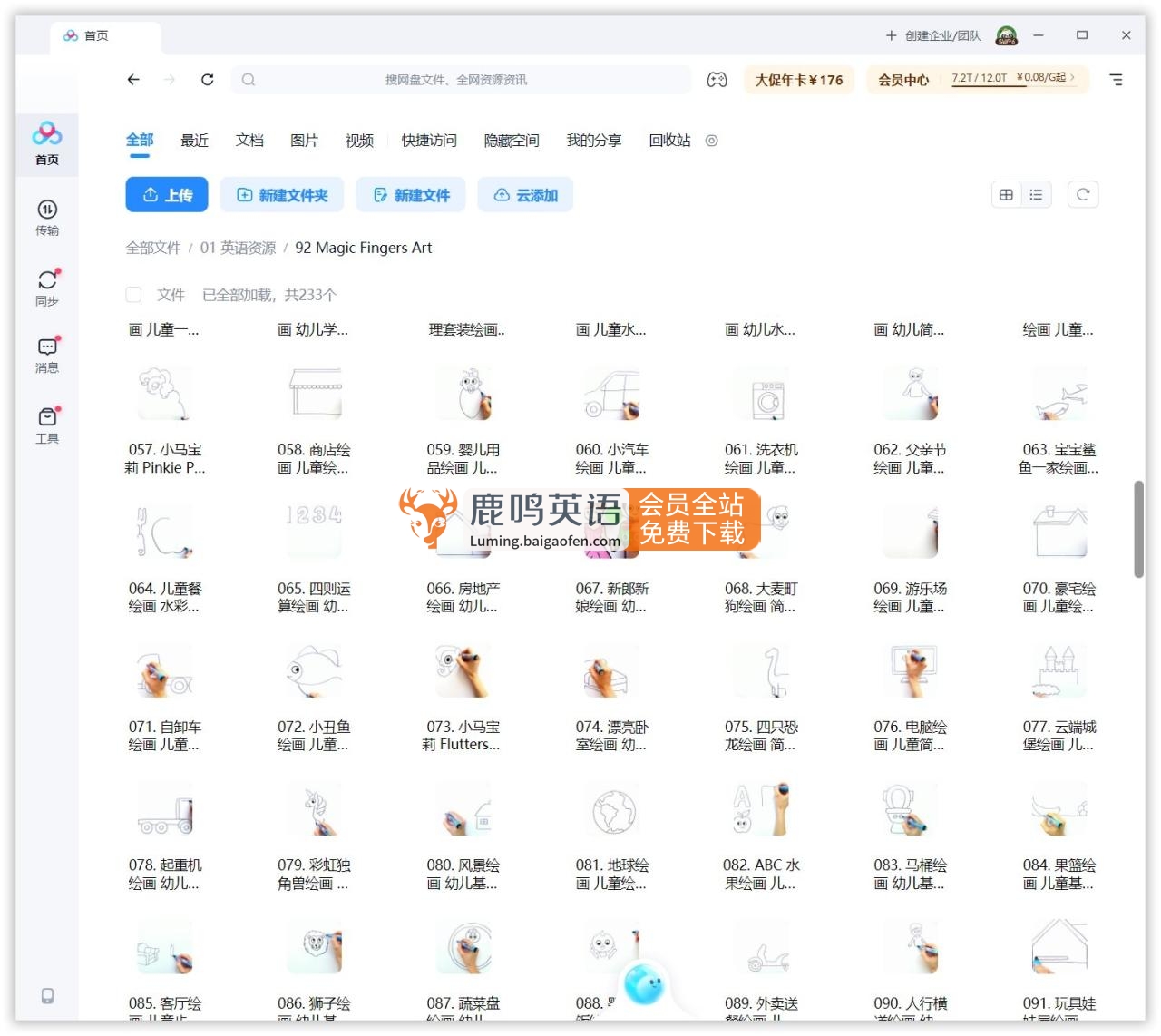Check the select-all 文件 checkbox

pyautogui.click(x=133, y=294)
